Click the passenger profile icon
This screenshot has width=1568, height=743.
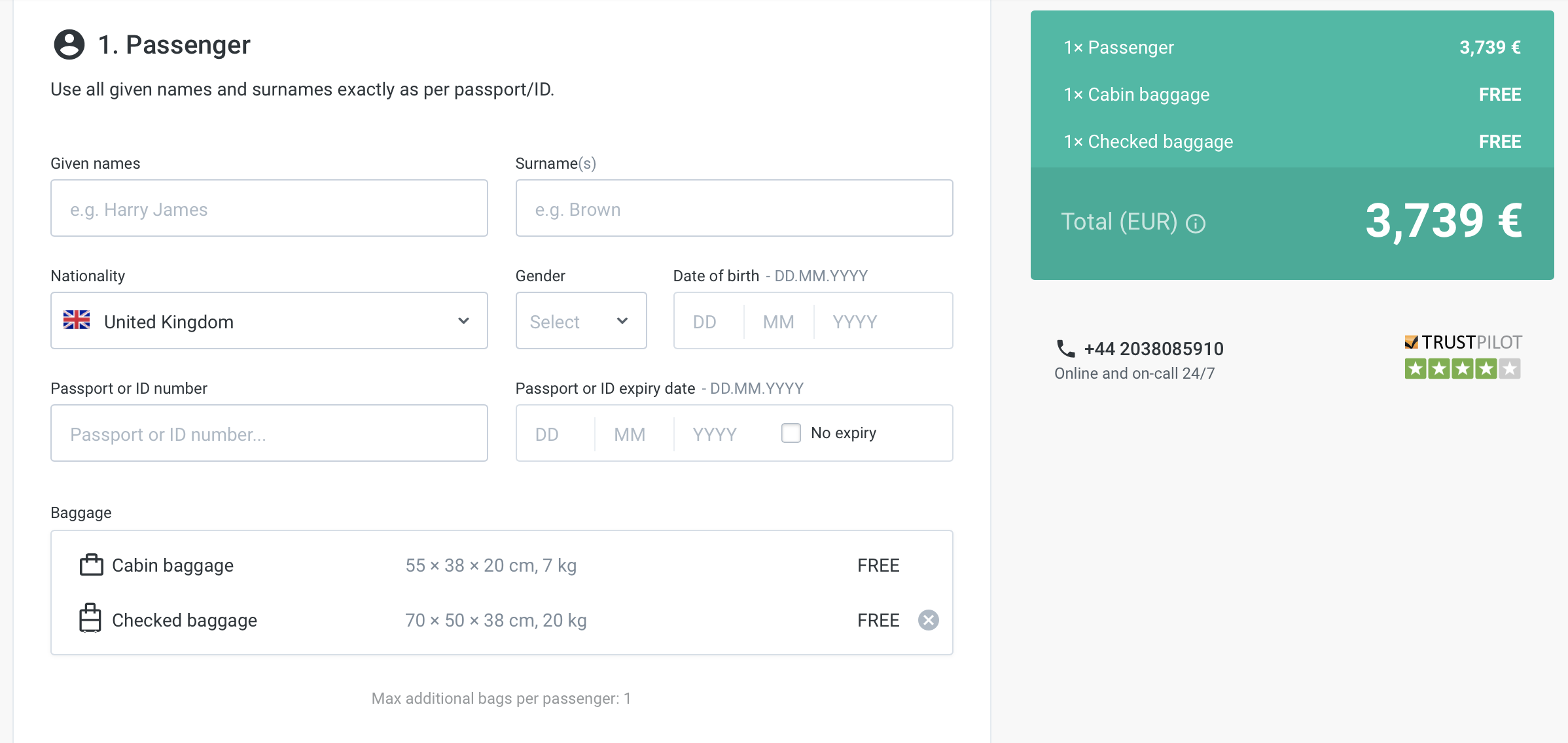point(69,45)
